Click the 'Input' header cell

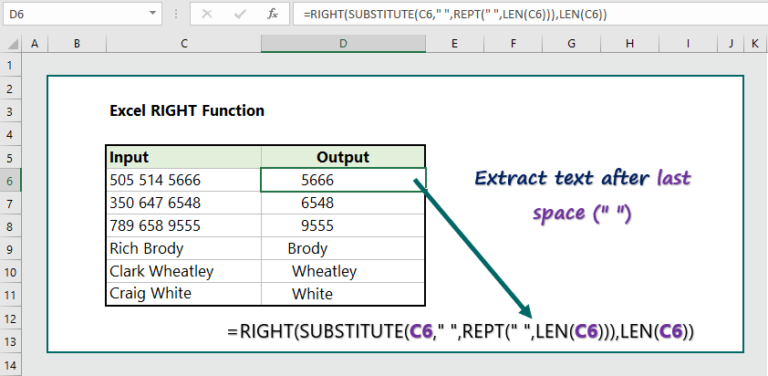coord(184,157)
